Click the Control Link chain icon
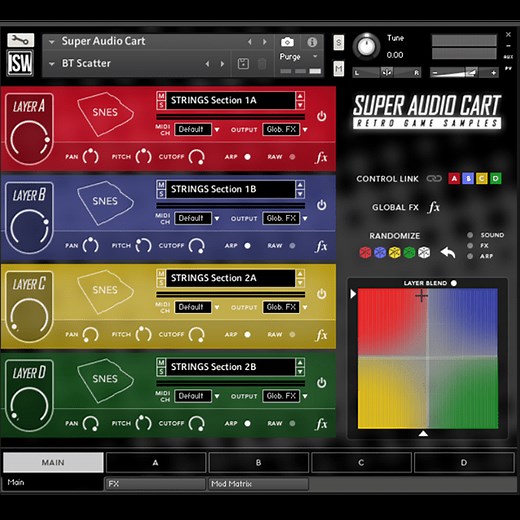 pyautogui.click(x=434, y=179)
